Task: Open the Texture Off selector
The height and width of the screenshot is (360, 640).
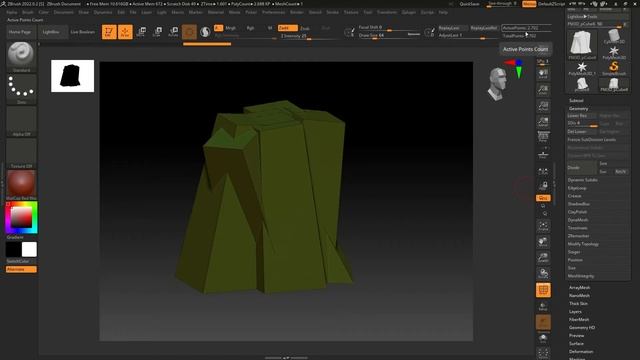Action: tap(21, 153)
